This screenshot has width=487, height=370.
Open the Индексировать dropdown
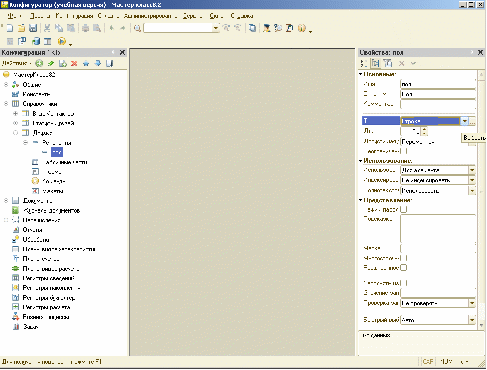tap(472, 180)
